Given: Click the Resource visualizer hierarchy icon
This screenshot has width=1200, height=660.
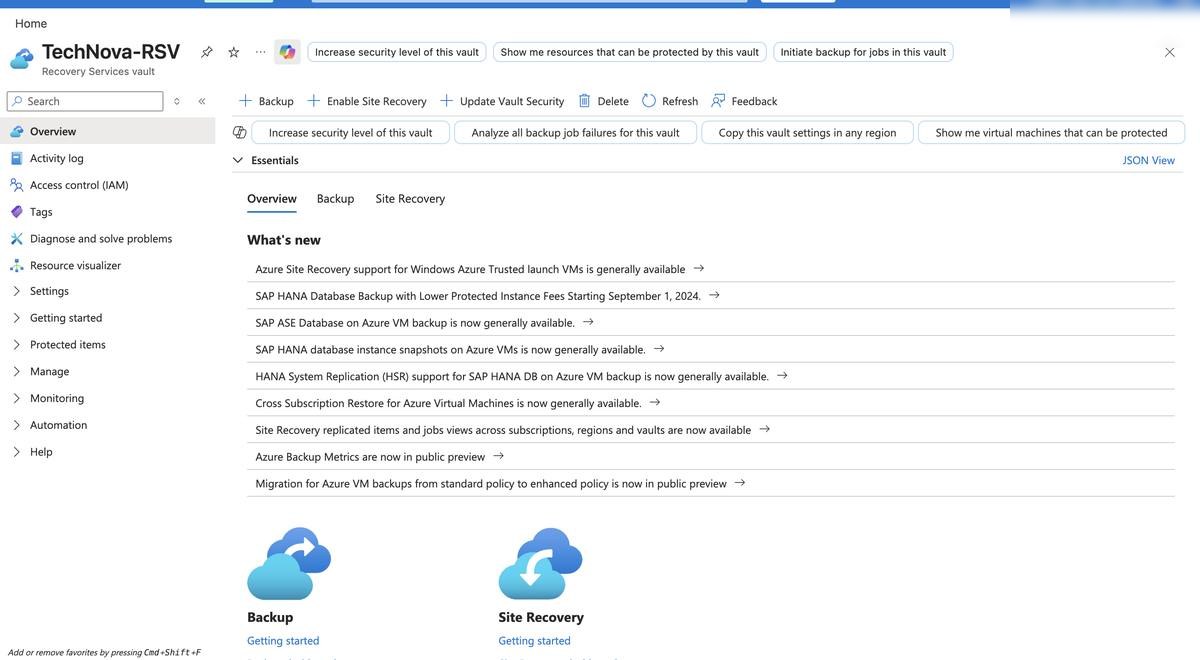Looking at the screenshot, I should pyautogui.click(x=16, y=265).
